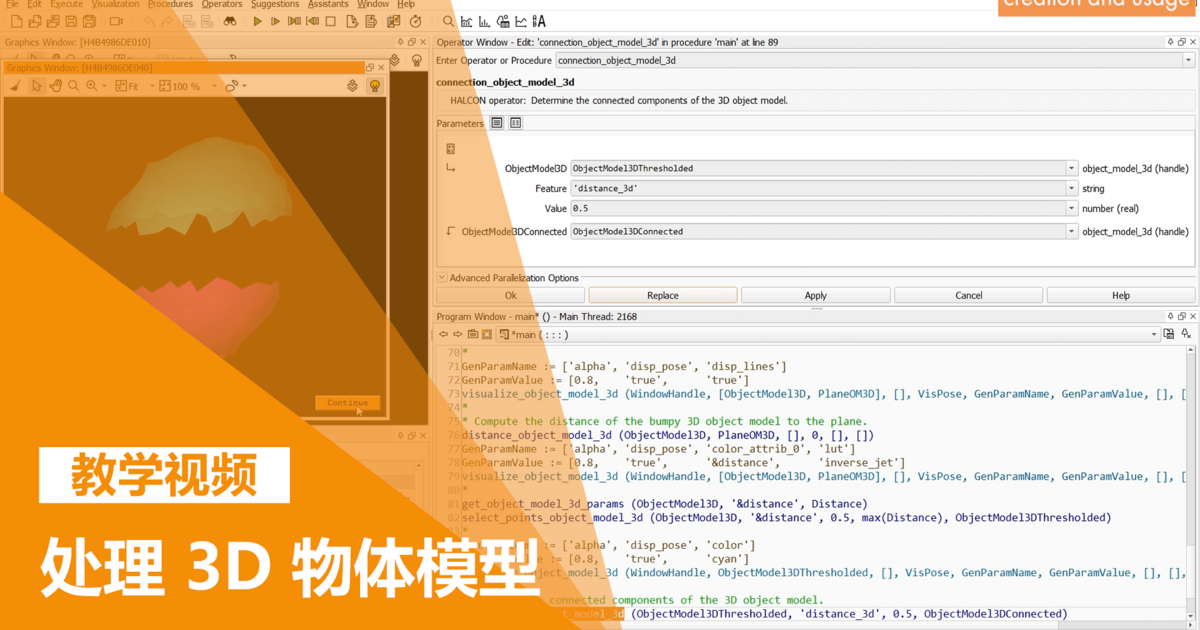
Task: Select the hand Move tool in Graphics Window
Action: (x=55, y=86)
